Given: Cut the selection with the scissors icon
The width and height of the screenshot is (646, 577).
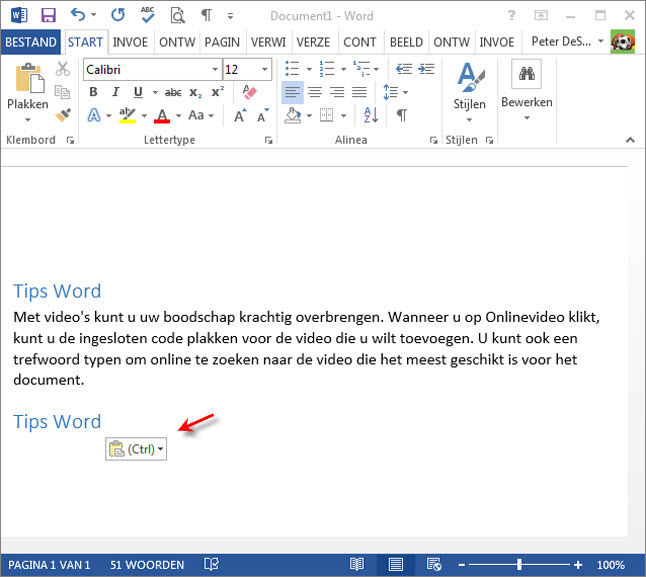Looking at the screenshot, I should [x=63, y=69].
